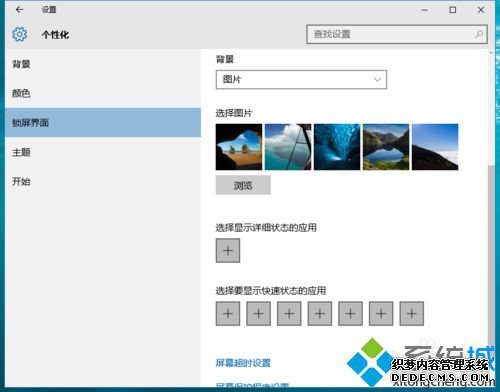Click the 浏览 browse button

tap(243, 185)
